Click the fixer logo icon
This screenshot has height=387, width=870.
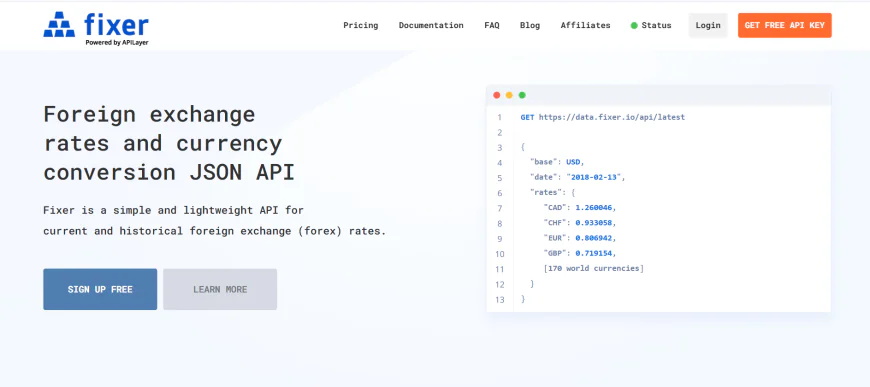click(59, 25)
